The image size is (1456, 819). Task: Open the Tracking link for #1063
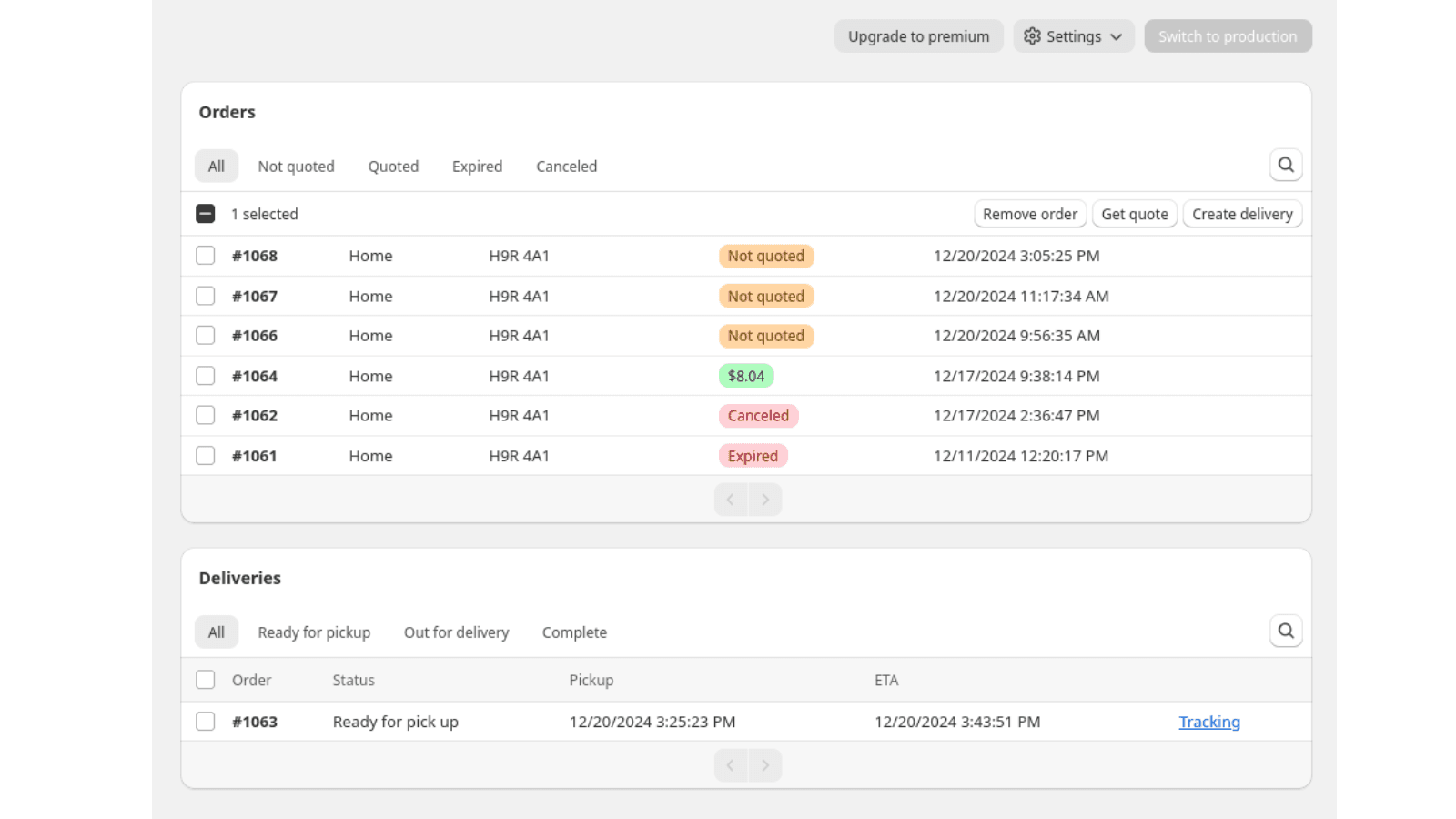pyautogui.click(x=1208, y=722)
